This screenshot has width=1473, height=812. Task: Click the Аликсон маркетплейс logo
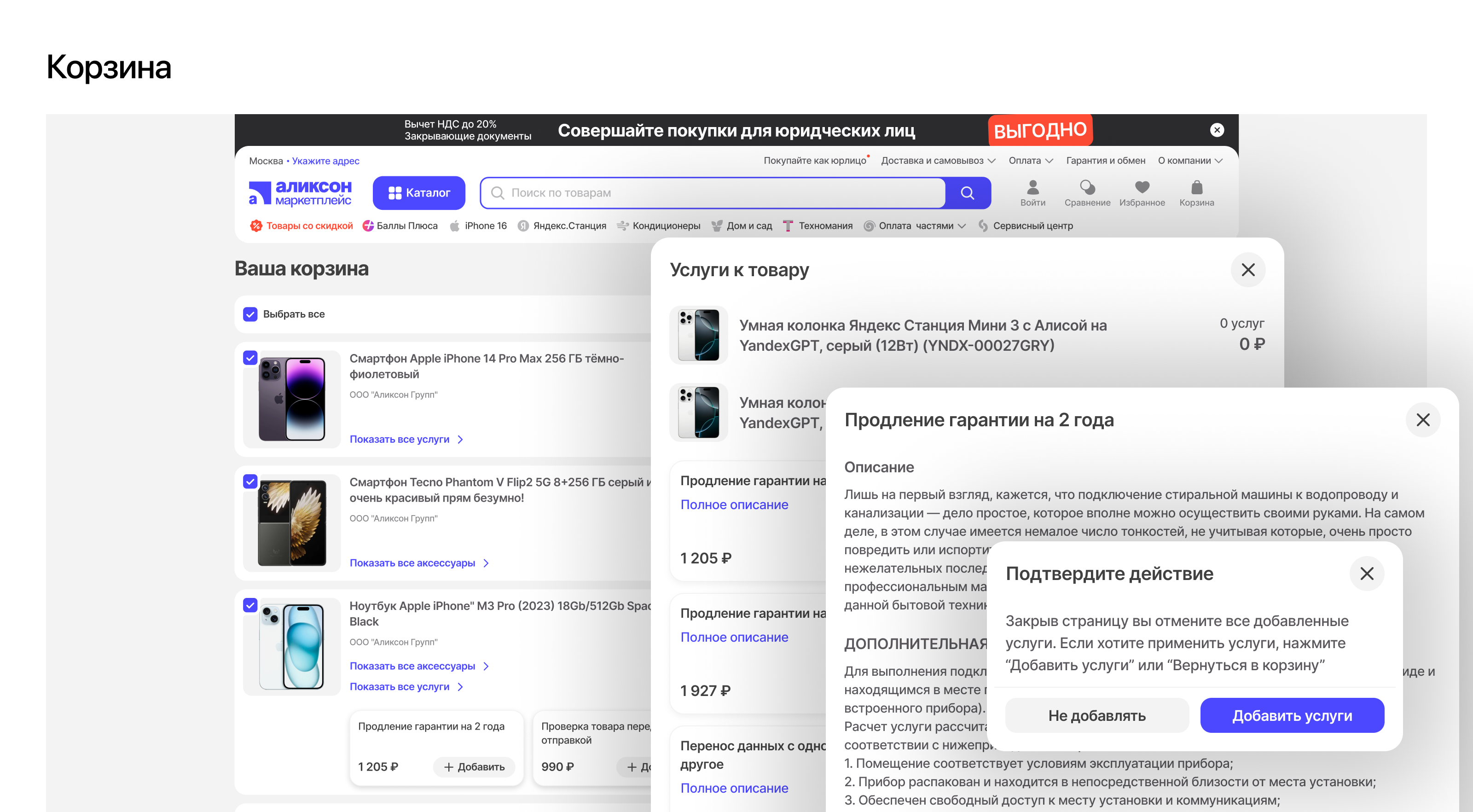point(300,193)
